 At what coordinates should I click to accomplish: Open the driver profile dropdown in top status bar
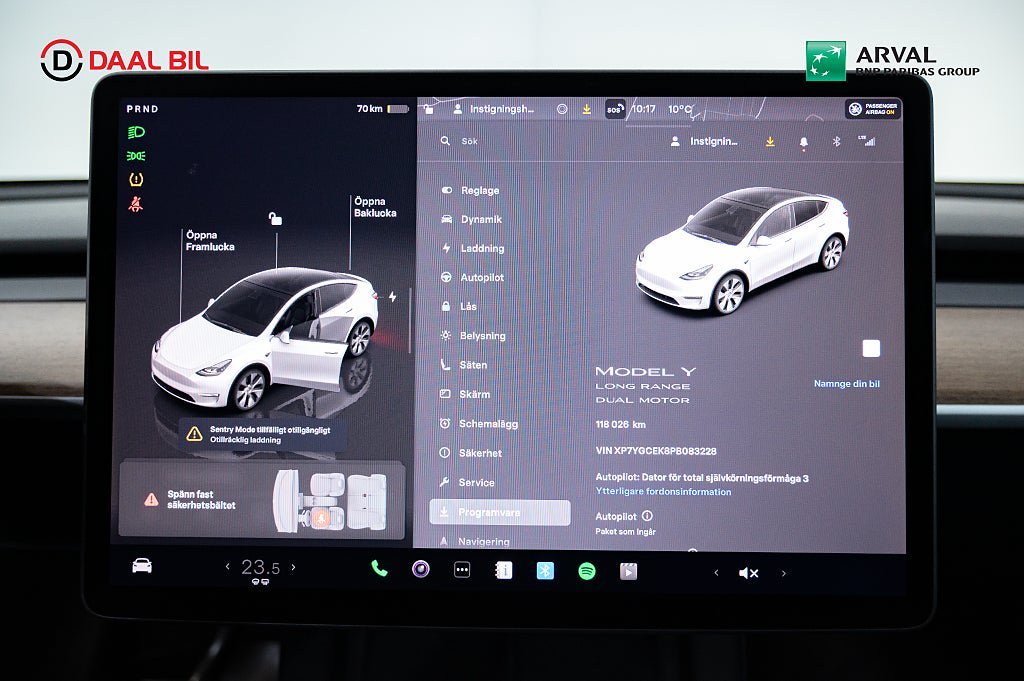click(x=495, y=109)
